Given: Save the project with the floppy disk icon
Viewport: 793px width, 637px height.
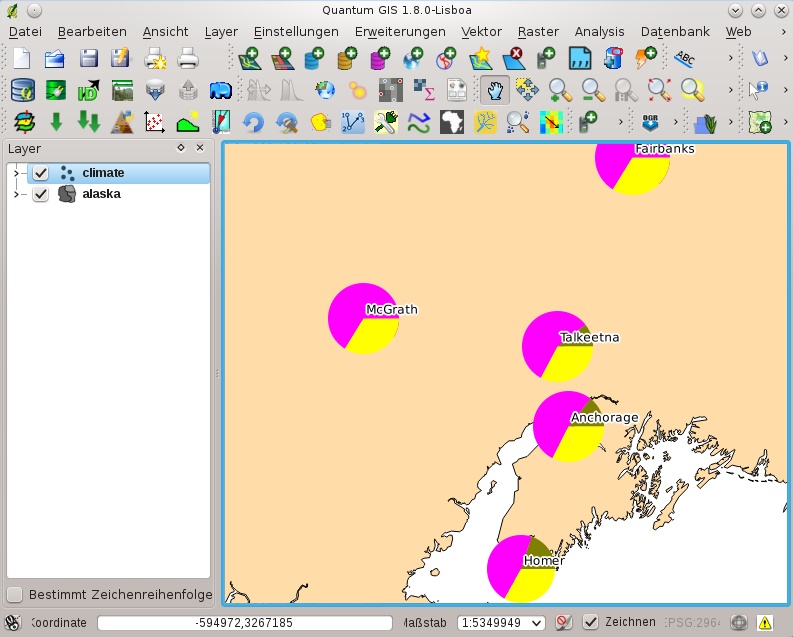Looking at the screenshot, I should coord(89,59).
